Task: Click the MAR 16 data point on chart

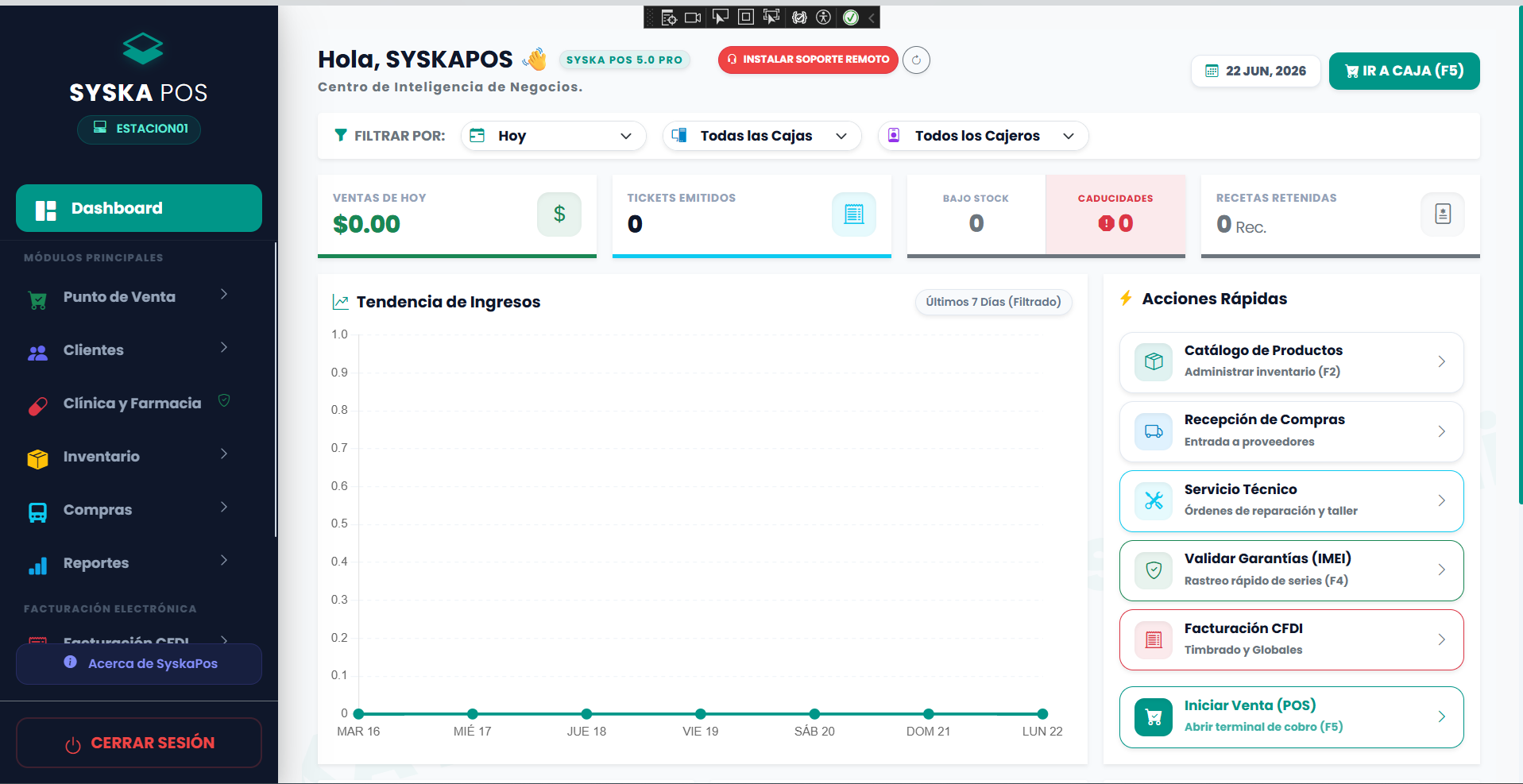Action: 358,714
